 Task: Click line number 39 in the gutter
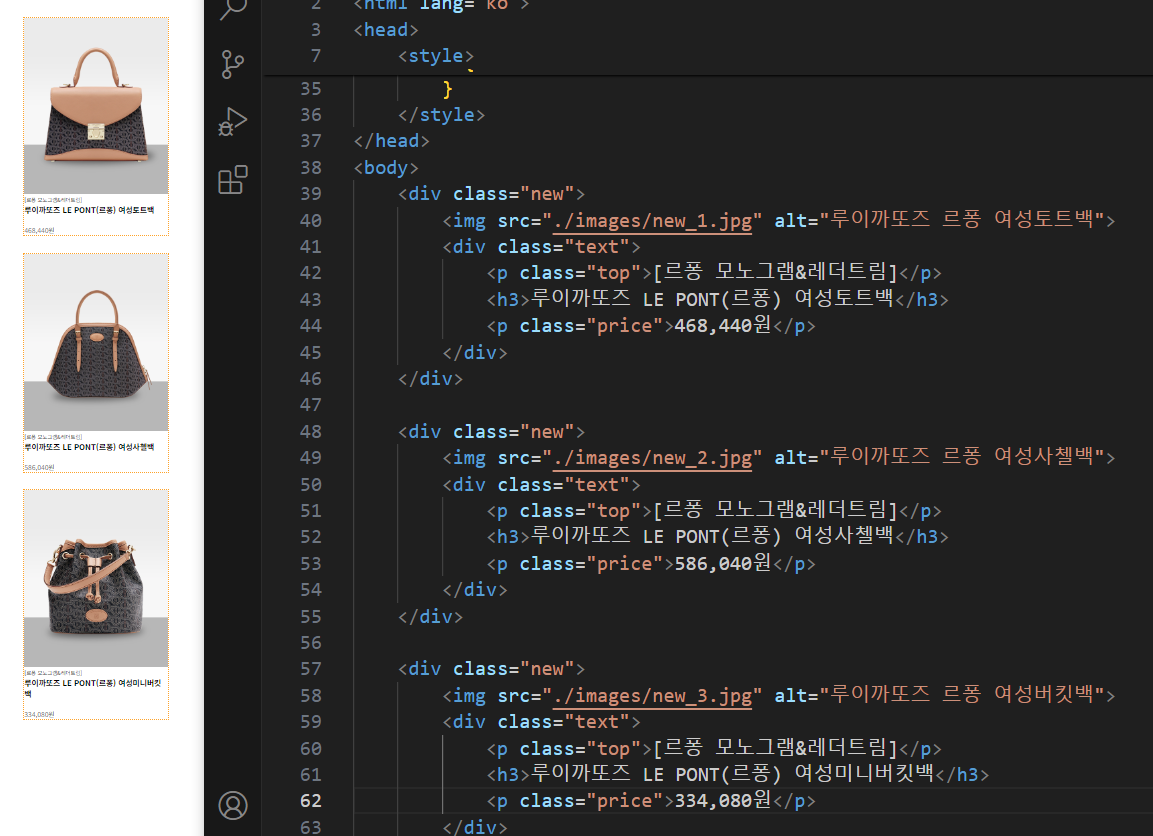point(311,194)
